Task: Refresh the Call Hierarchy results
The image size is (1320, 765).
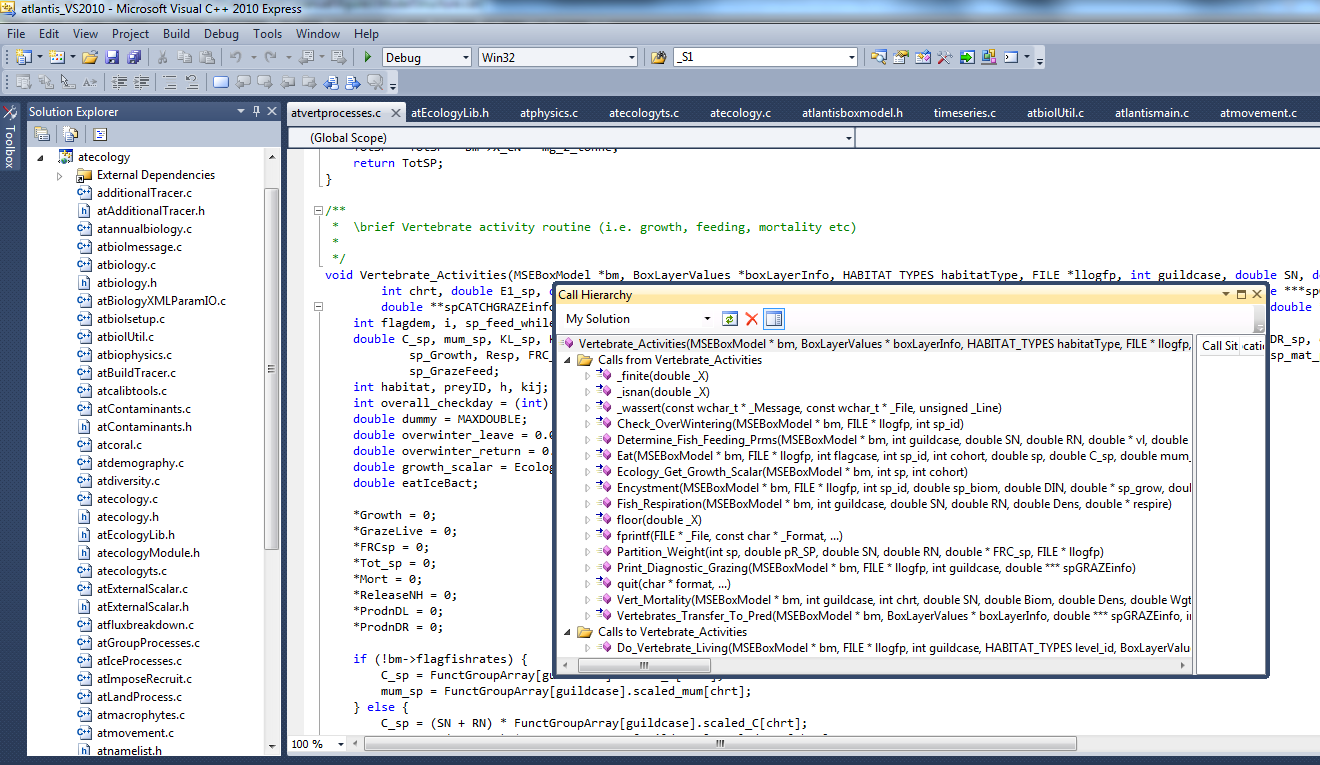Action: tap(730, 319)
